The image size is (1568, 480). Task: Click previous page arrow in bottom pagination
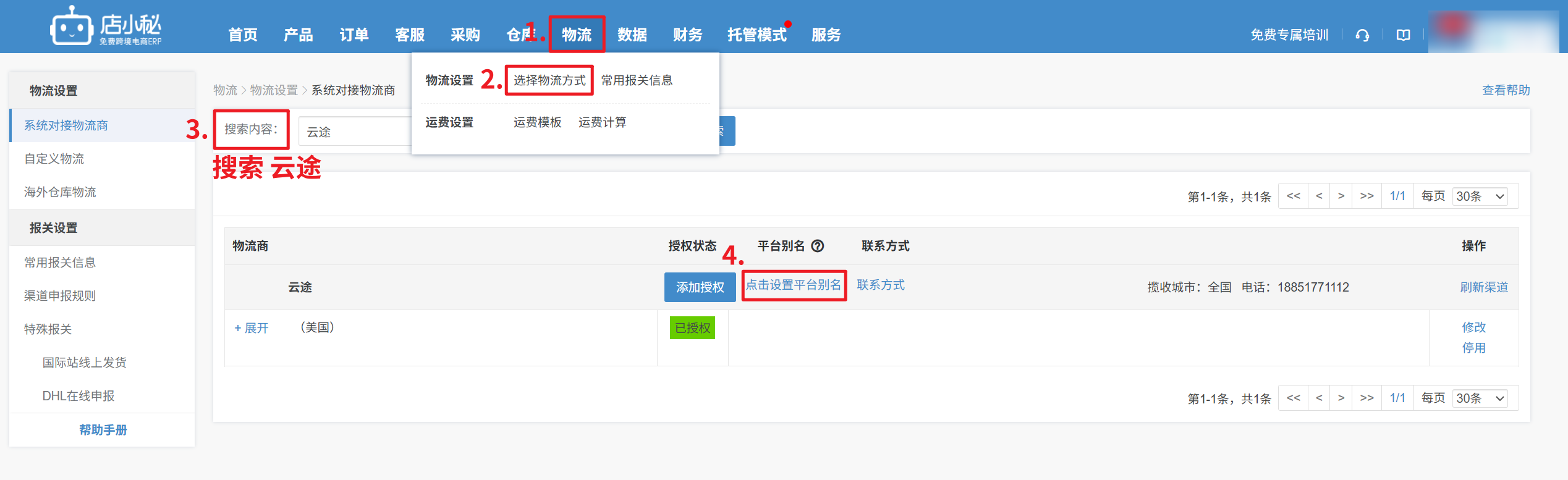tap(1319, 398)
